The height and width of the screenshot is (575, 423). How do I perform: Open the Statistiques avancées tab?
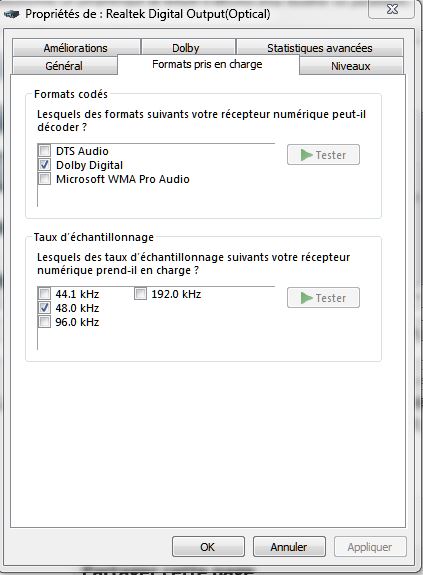(x=320, y=48)
